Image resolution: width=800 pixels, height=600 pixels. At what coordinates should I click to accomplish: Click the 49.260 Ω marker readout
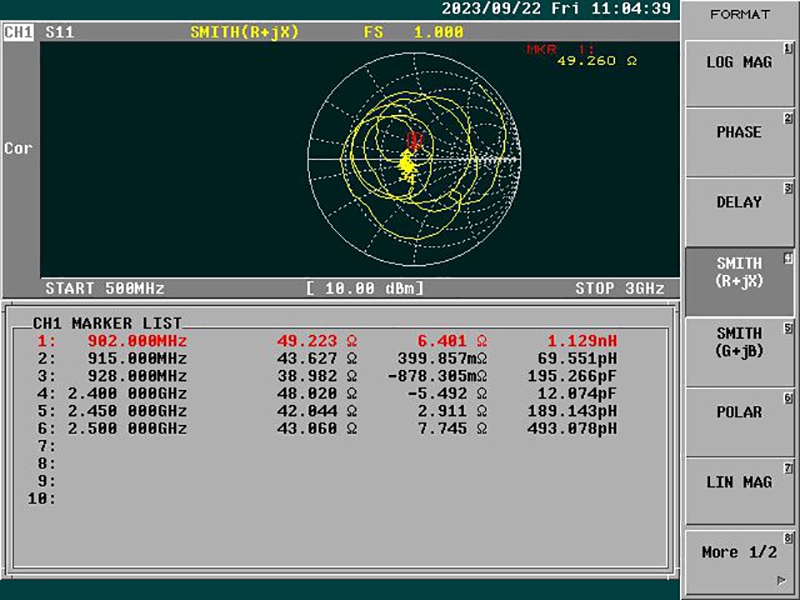(x=597, y=61)
